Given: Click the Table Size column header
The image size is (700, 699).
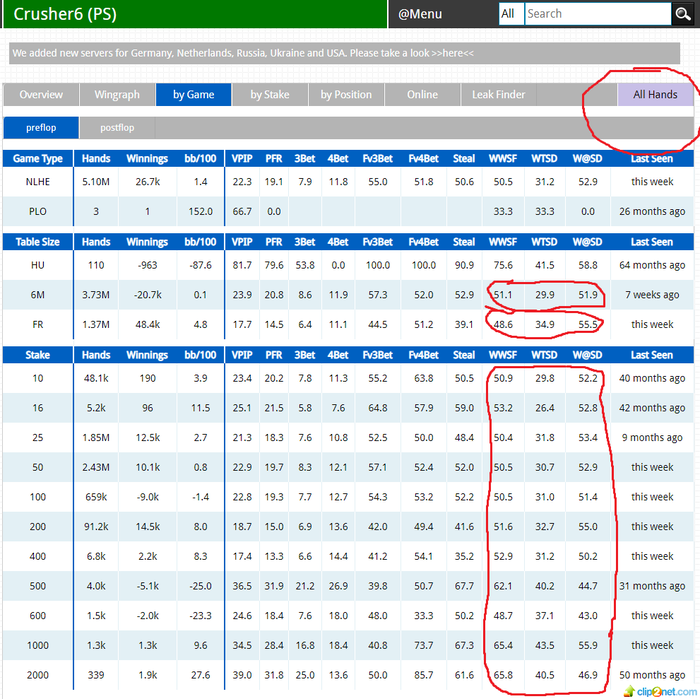Looking at the screenshot, I should click(38, 242).
